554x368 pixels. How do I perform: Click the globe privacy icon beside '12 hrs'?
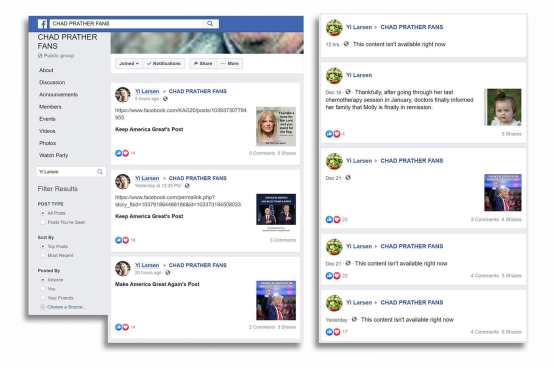[x=346, y=44]
